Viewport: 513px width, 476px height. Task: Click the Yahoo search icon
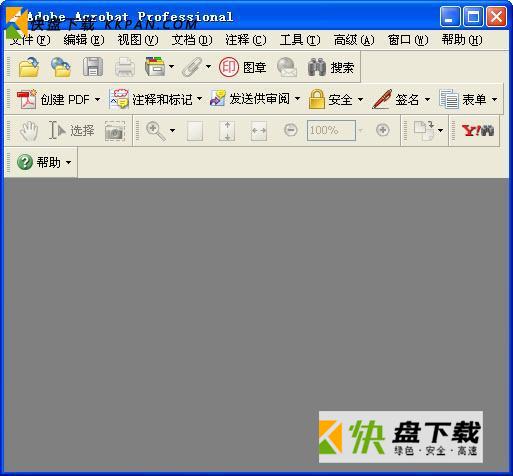coord(478,130)
